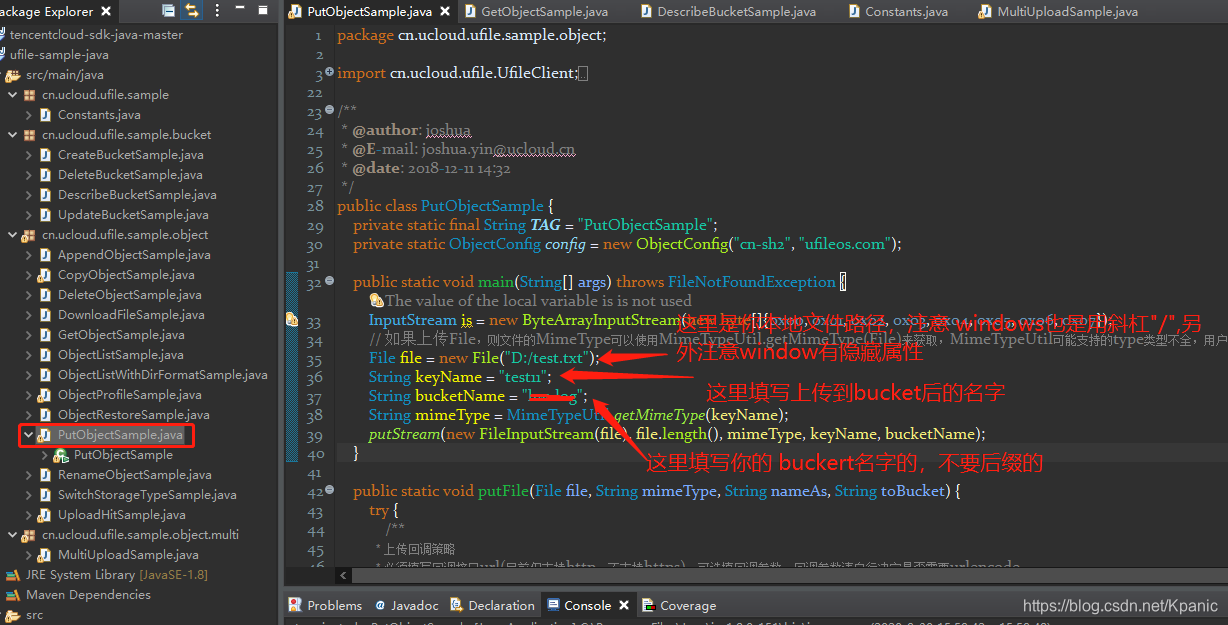Click the Java file icon beside DownloadFileSample.java

(45, 315)
